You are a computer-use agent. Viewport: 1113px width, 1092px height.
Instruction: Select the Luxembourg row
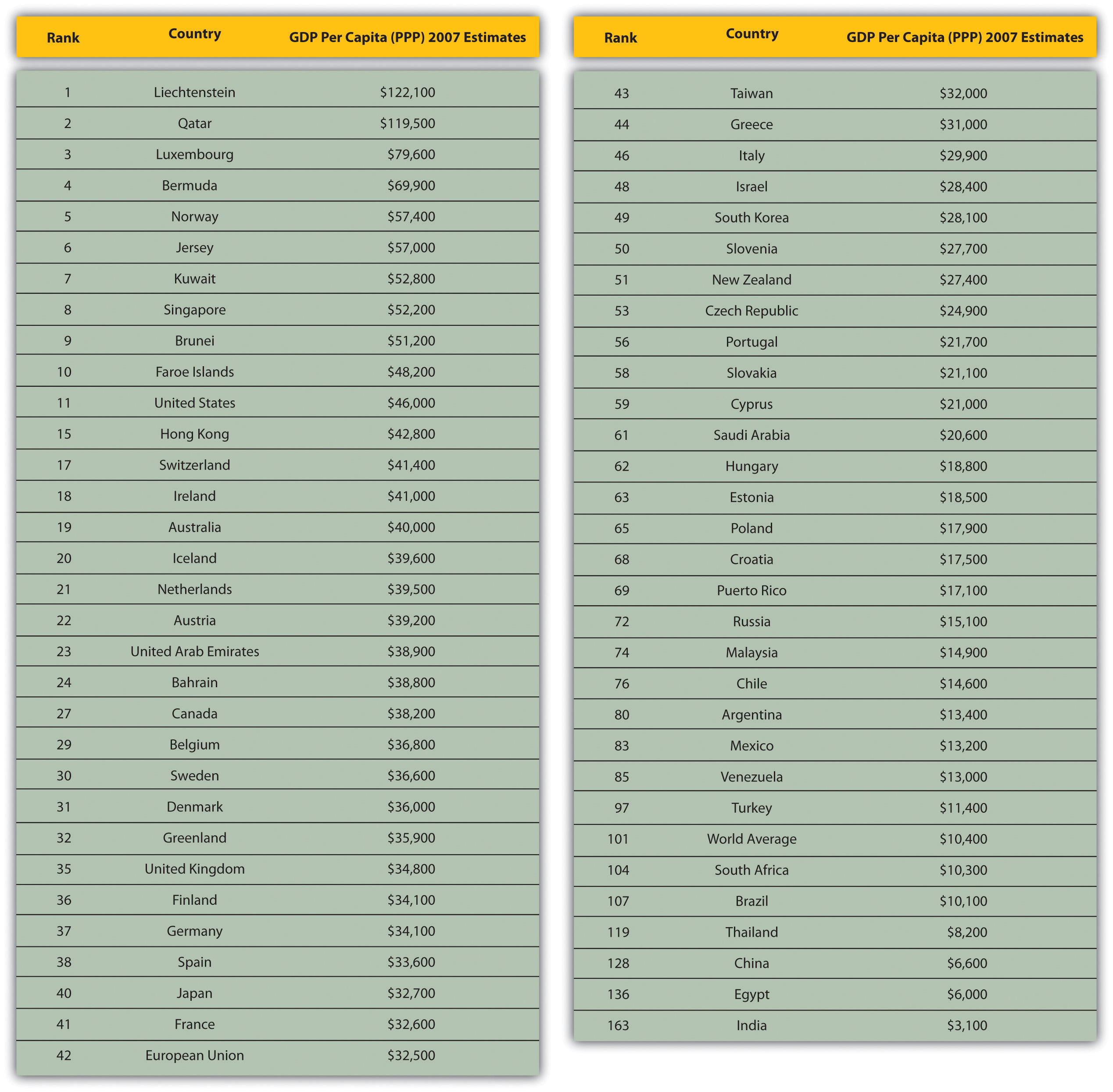(x=278, y=154)
